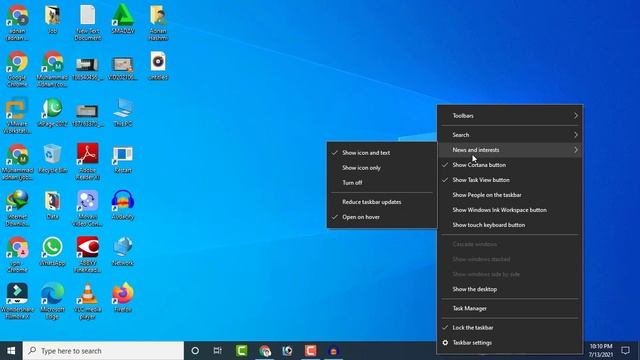Viewport: 640px width, 360px height.
Task: Launch Movavi Video Converter shortcut
Action: click(x=88, y=208)
